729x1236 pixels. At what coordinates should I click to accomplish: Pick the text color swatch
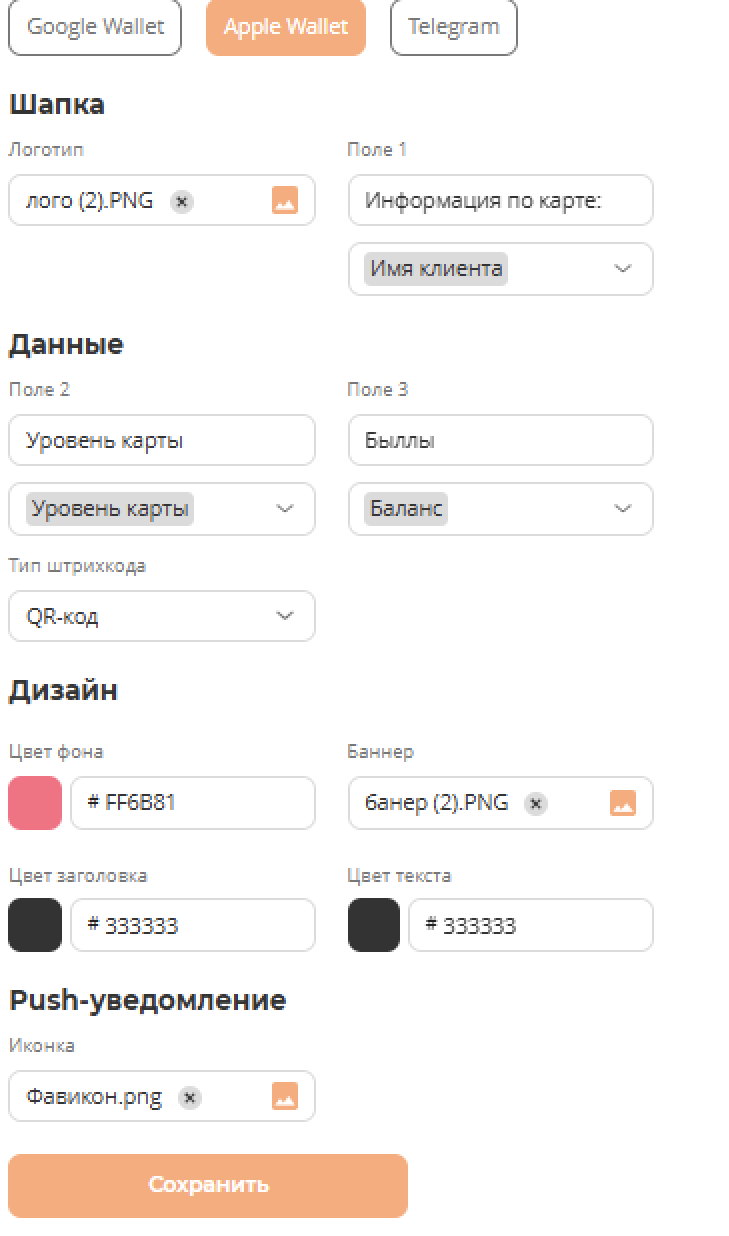(x=373, y=925)
